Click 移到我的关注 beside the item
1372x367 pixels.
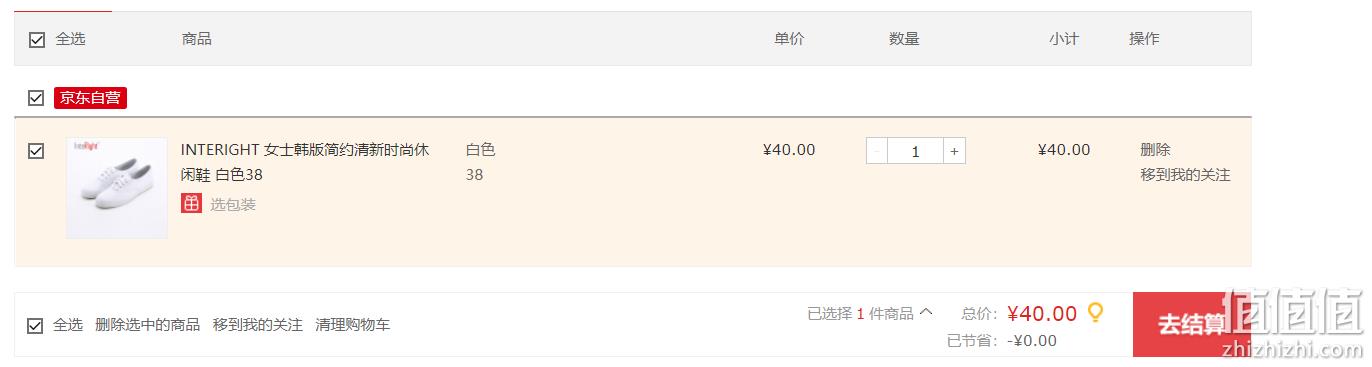click(x=1185, y=175)
